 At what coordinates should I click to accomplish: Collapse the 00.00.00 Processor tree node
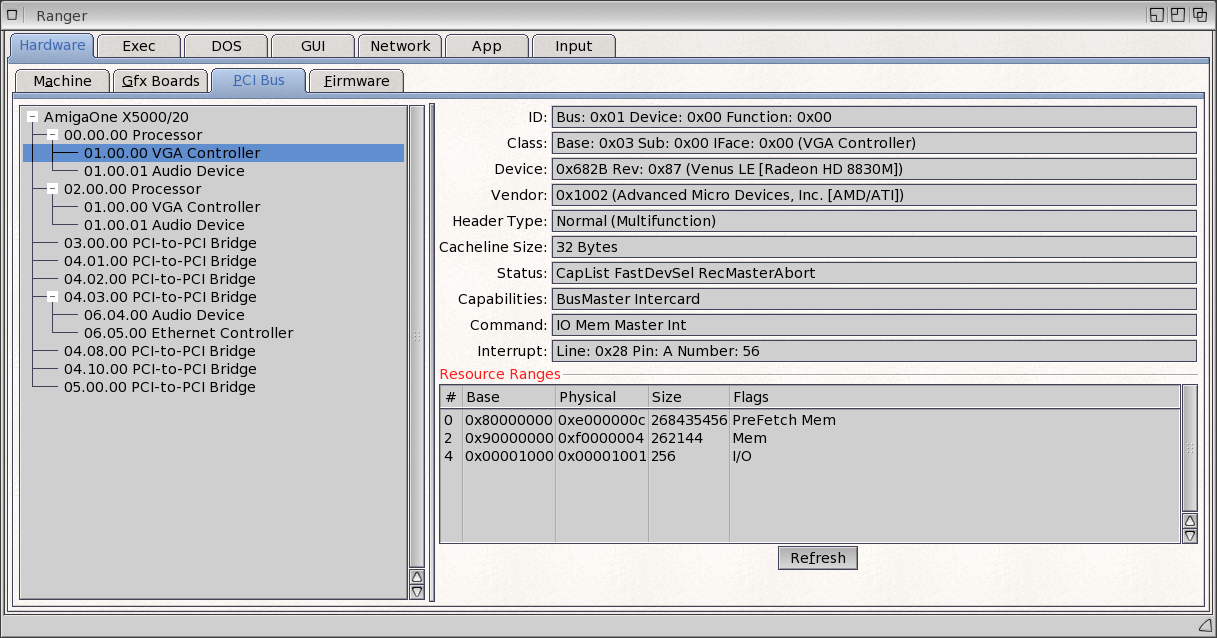52,135
